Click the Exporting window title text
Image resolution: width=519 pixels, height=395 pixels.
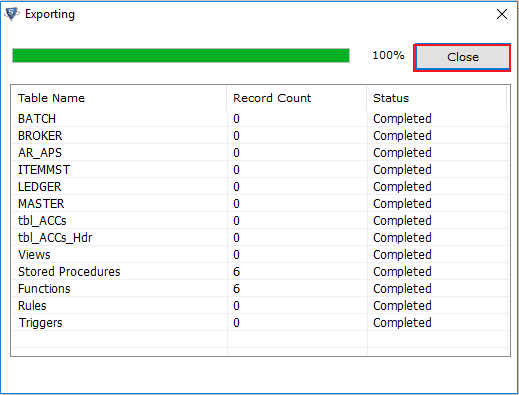click(x=50, y=14)
